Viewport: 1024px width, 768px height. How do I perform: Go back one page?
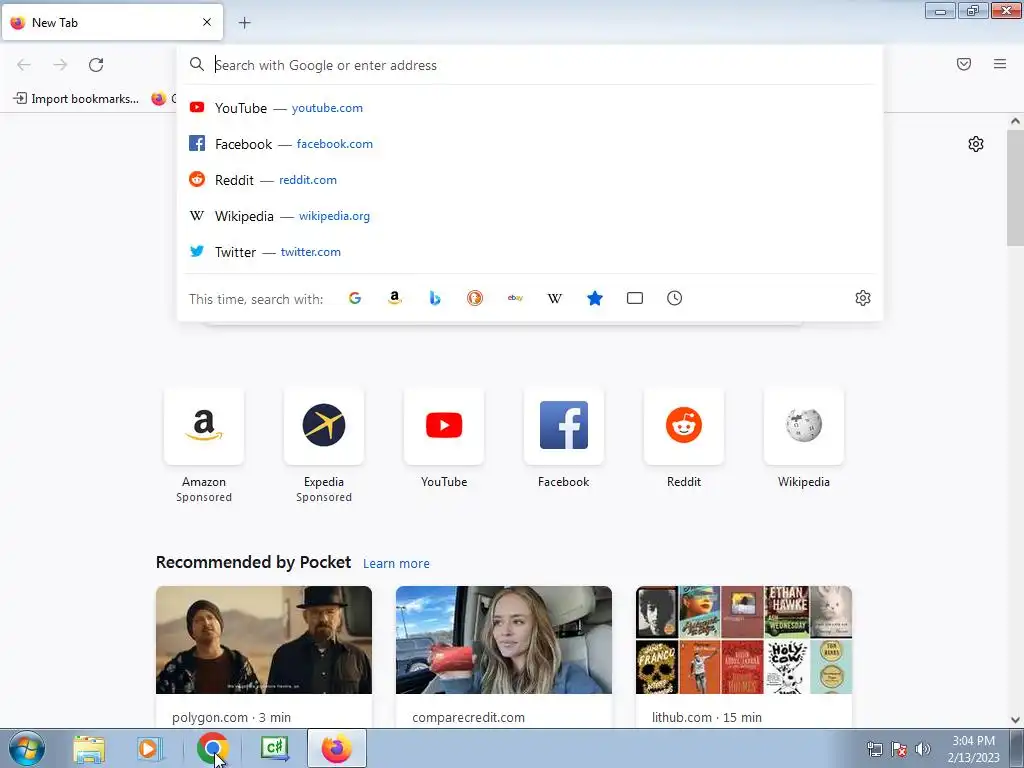tap(24, 65)
